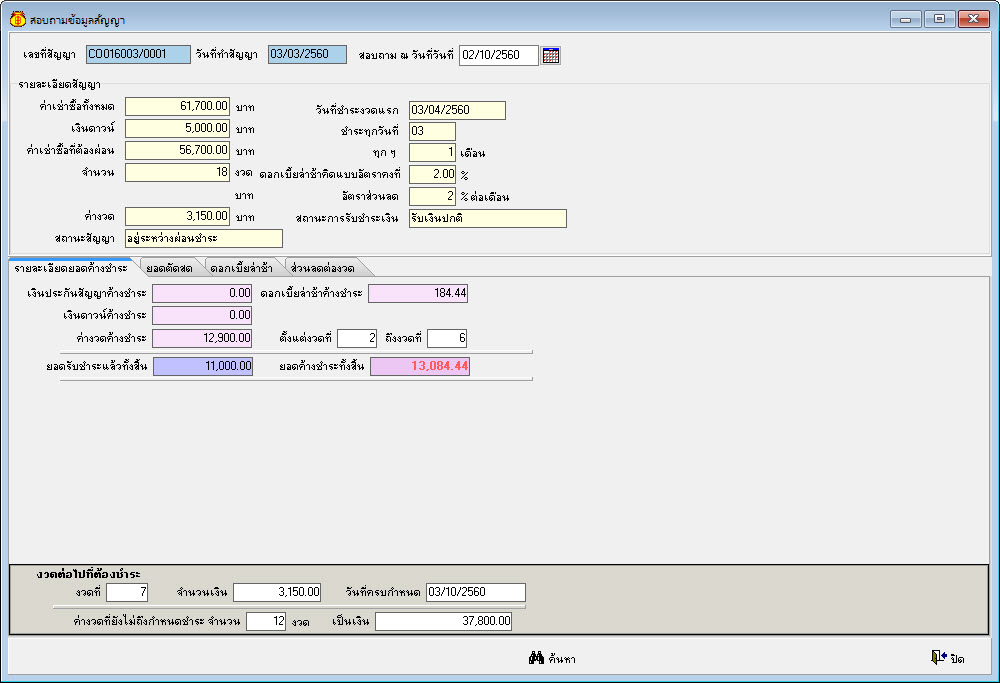Click the ดอกเบี้ยล่าช้าคิดแบบอัตราคงที่ label

point(330,174)
